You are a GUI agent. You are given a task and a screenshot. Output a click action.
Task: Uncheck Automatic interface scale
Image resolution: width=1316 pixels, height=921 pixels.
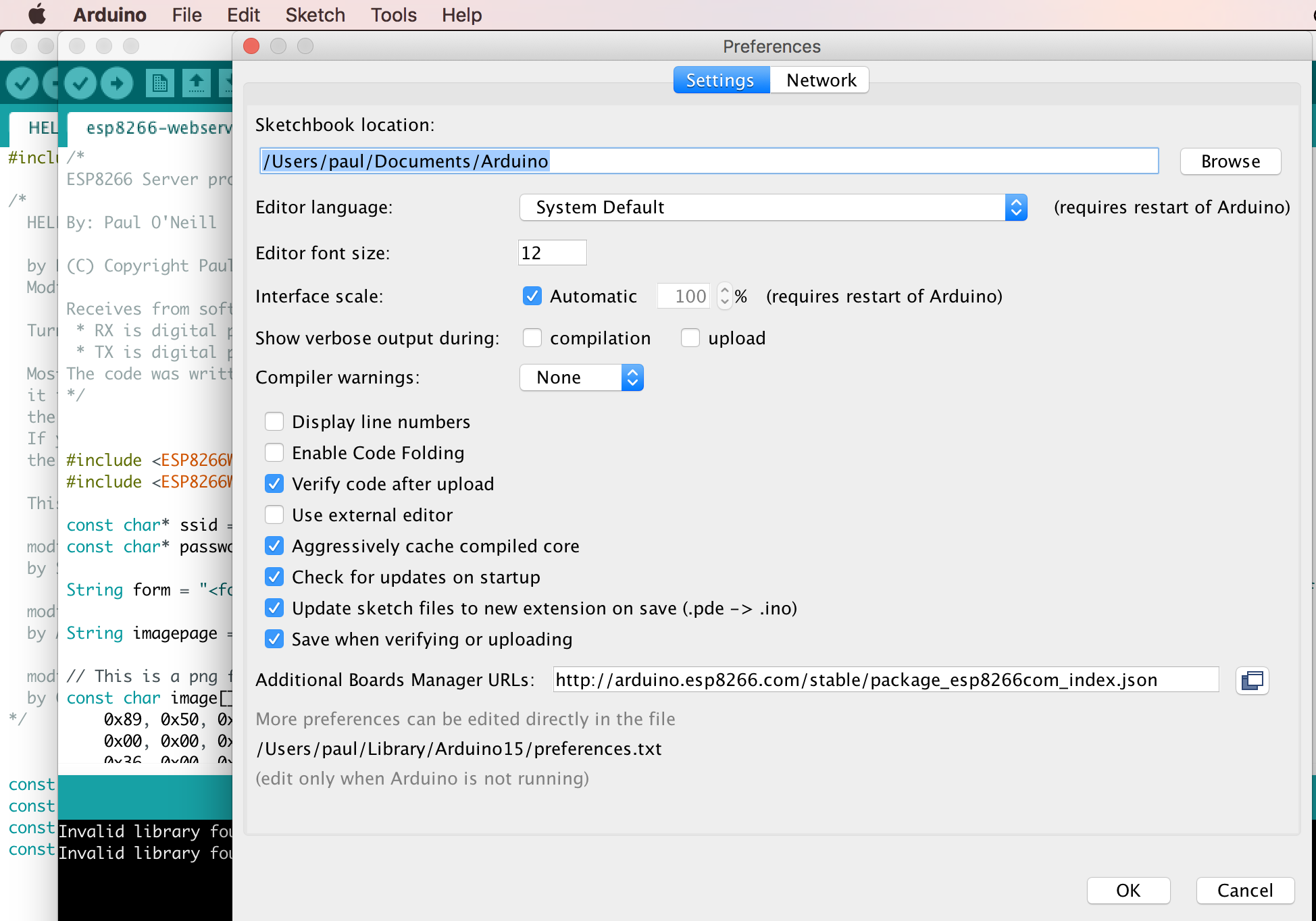tap(532, 296)
